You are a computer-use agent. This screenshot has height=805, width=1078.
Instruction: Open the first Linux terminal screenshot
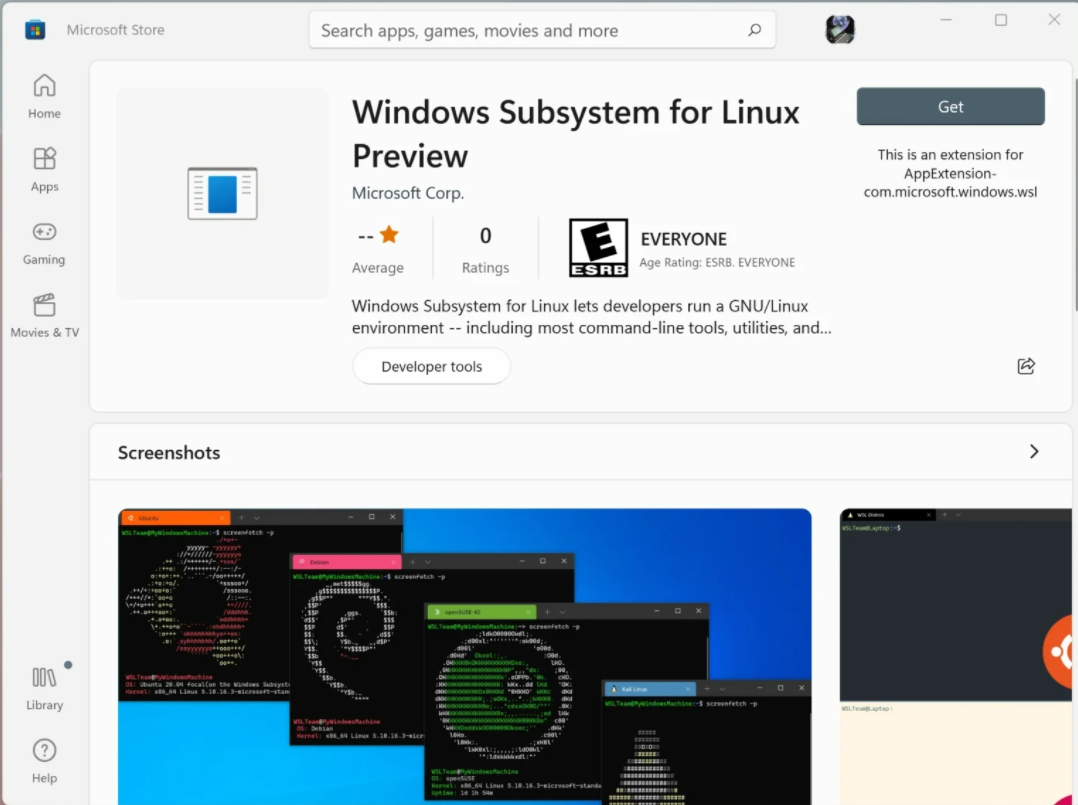click(x=463, y=655)
